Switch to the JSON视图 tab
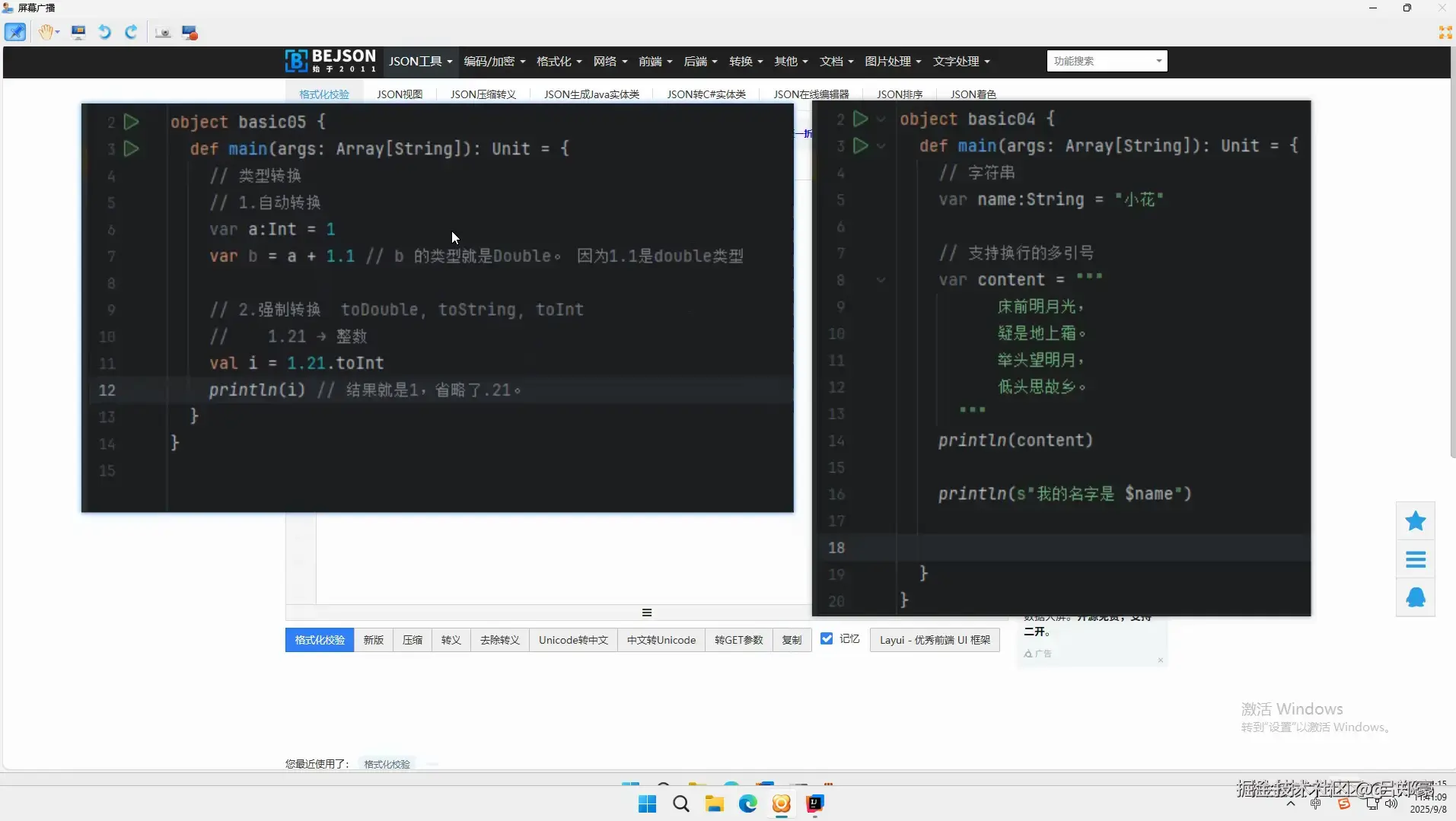This screenshot has width=1456, height=821. click(x=400, y=94)
